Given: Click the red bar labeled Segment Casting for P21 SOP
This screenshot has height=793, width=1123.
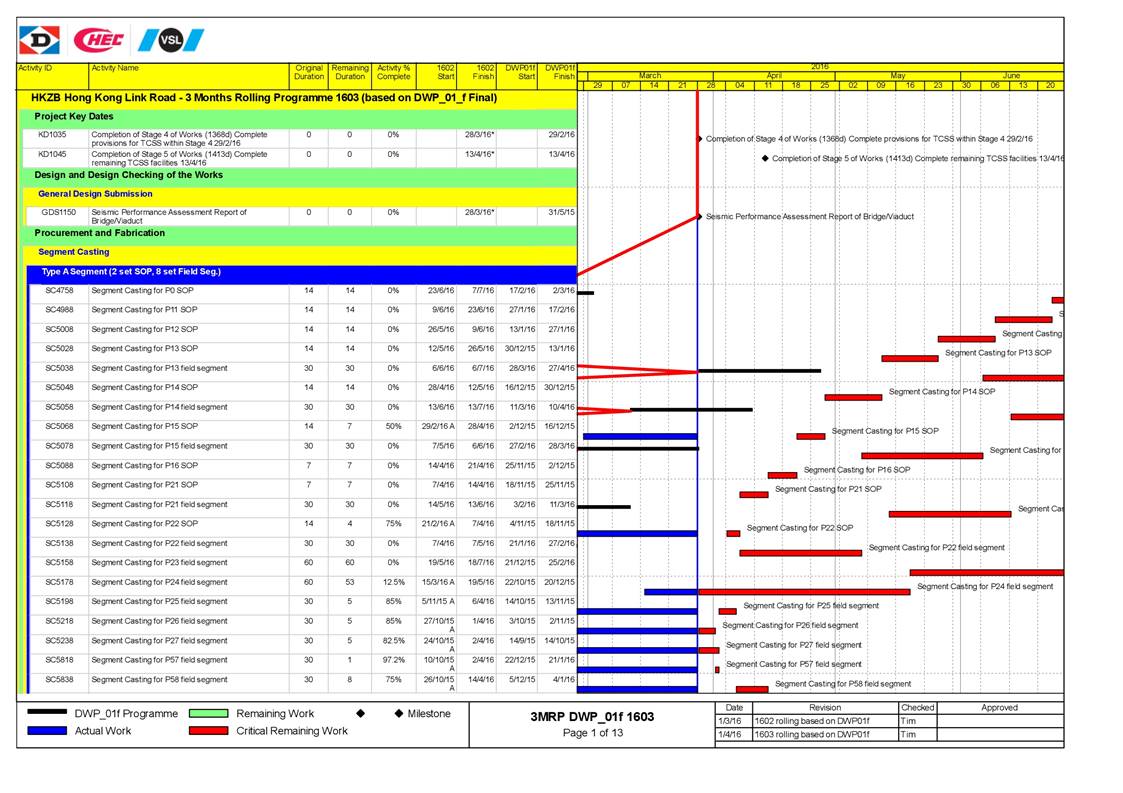Looking at the screenshot, I should pyautogui.click(x=754, y=494).
